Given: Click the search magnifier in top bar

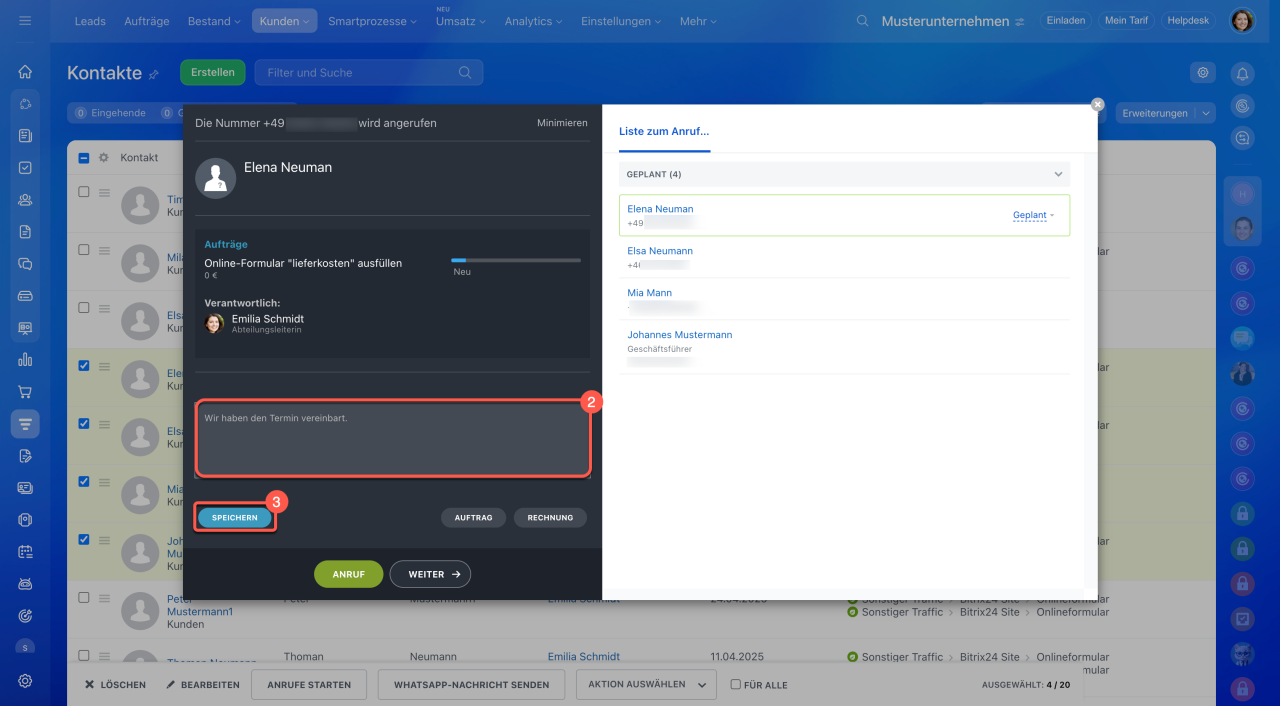Looking at the screenshot, I should [x=863, y=21].
